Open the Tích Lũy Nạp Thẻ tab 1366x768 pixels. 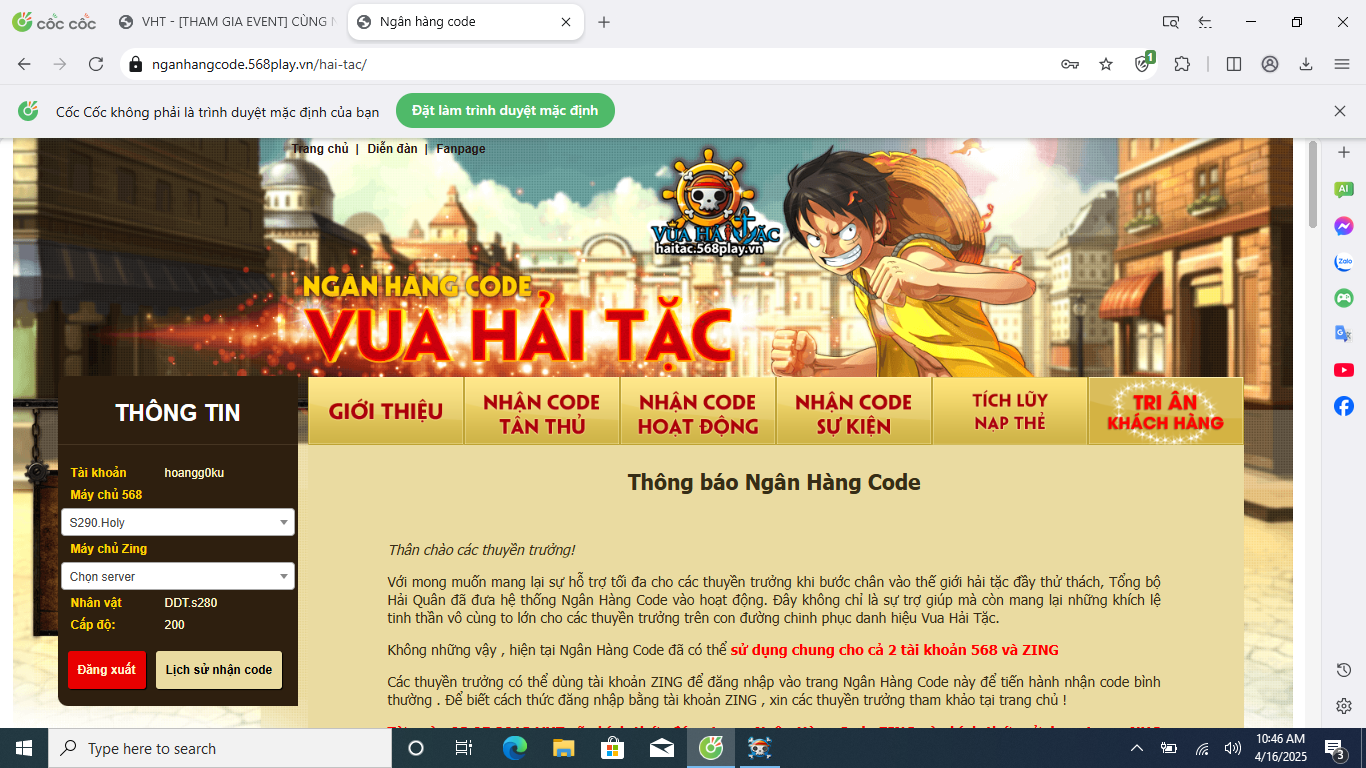tap(1010, 411)
